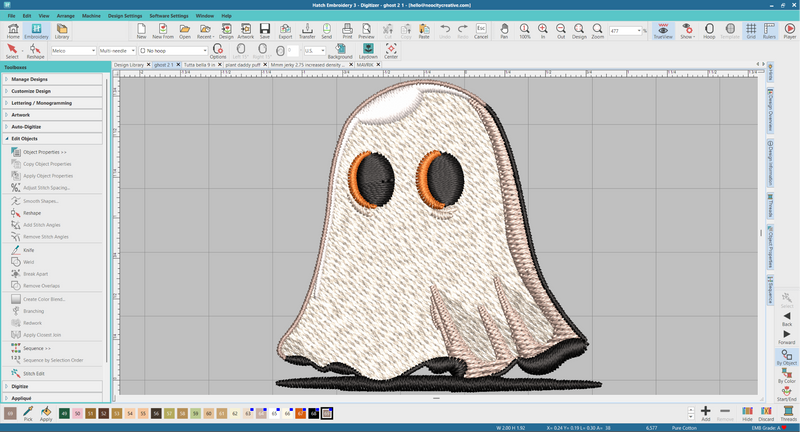The width and height of the screenshot is (800, 432).
Task: Select the Pan hand tool
Action: pyautogui.click(x=504, y=31)
